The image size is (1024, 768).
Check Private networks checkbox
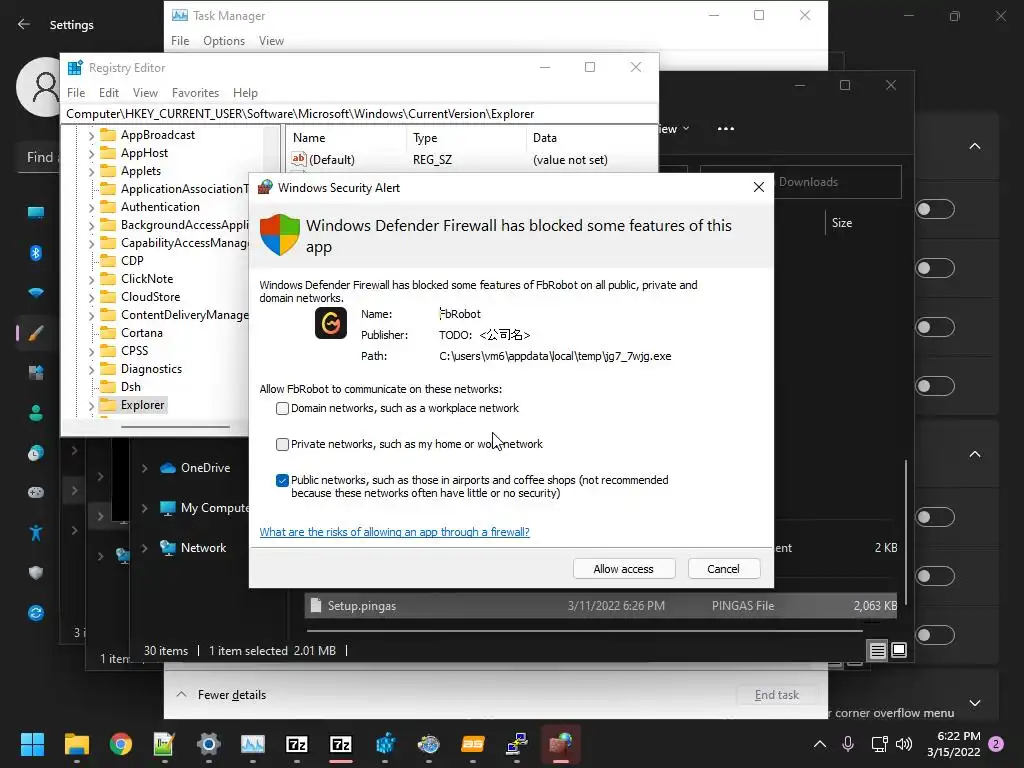(x=282, y=444)
